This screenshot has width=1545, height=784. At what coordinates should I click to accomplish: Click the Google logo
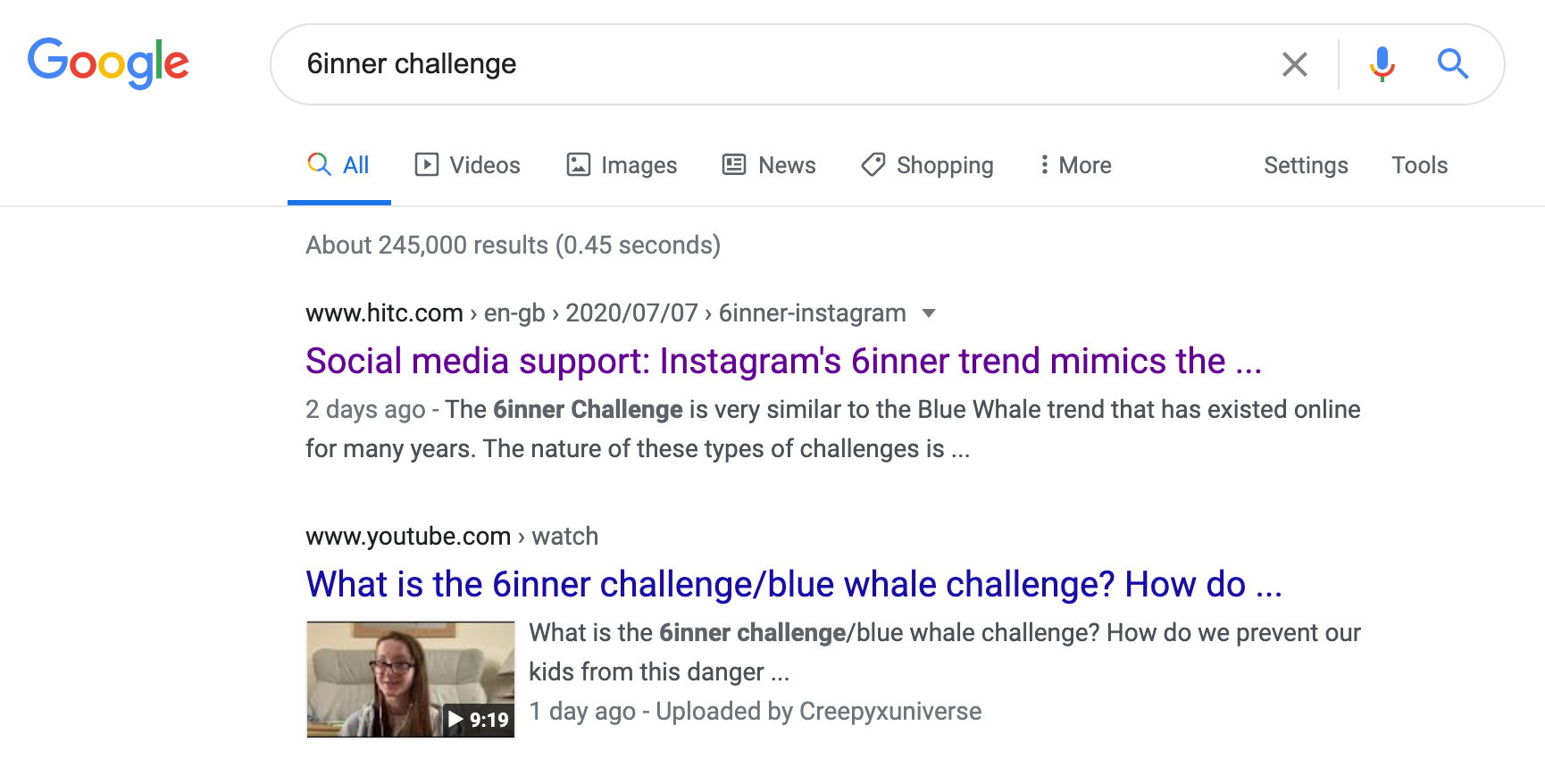click(108, 63)
